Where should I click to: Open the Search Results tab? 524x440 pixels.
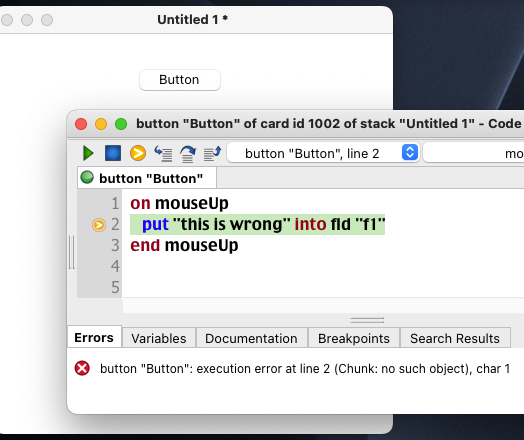point(455,338)
